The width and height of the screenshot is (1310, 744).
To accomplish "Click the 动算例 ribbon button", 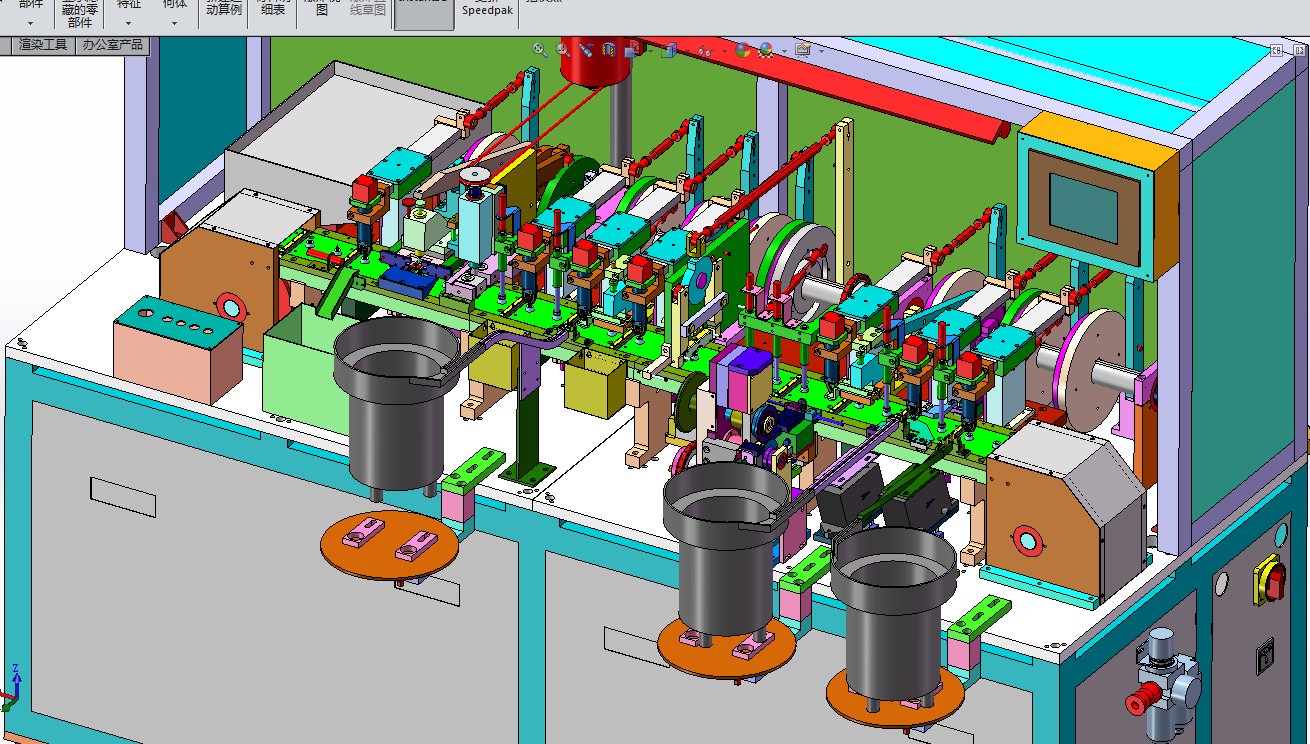I will 224,9.
